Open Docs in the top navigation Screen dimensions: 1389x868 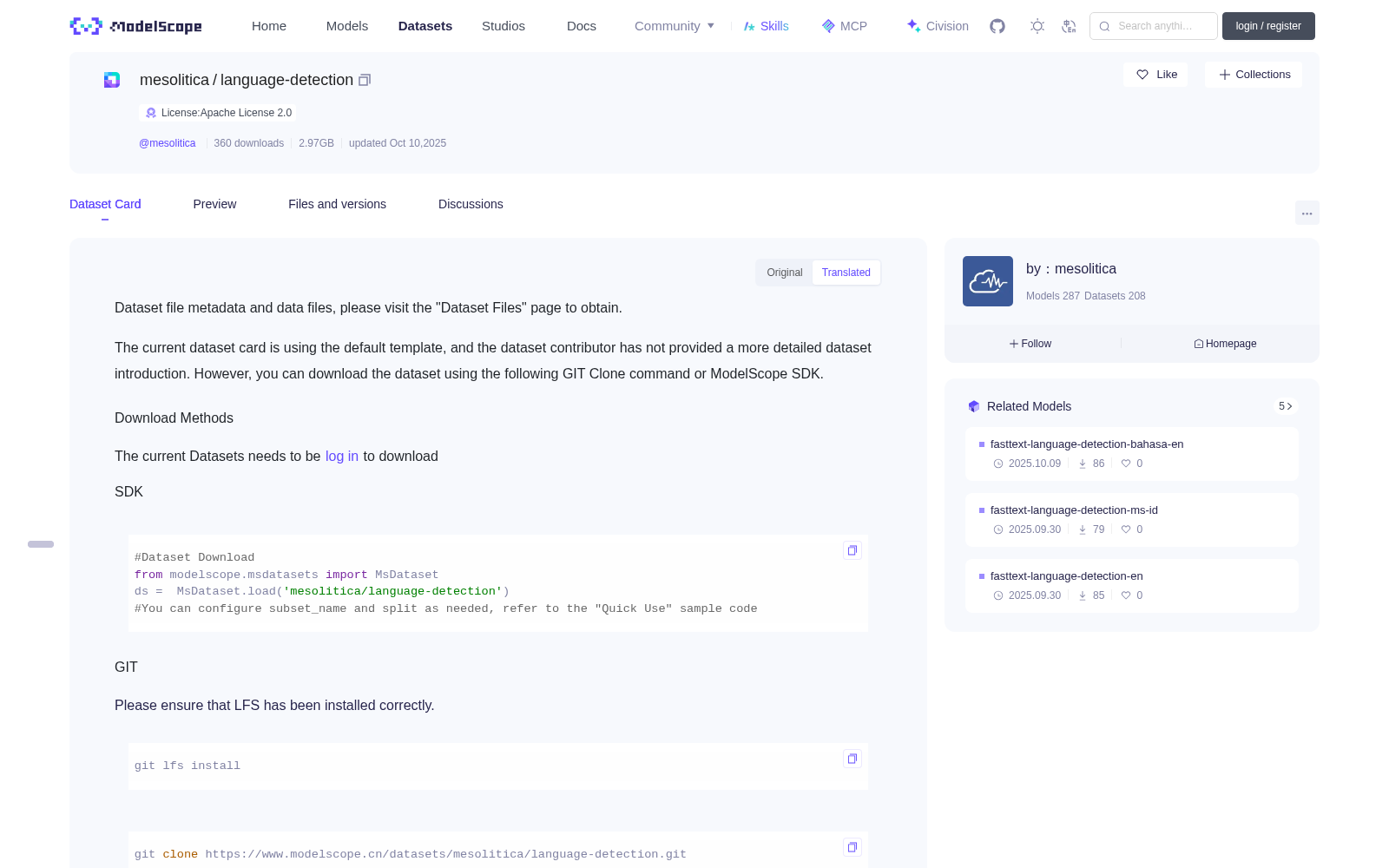click(x=582, y=26)
